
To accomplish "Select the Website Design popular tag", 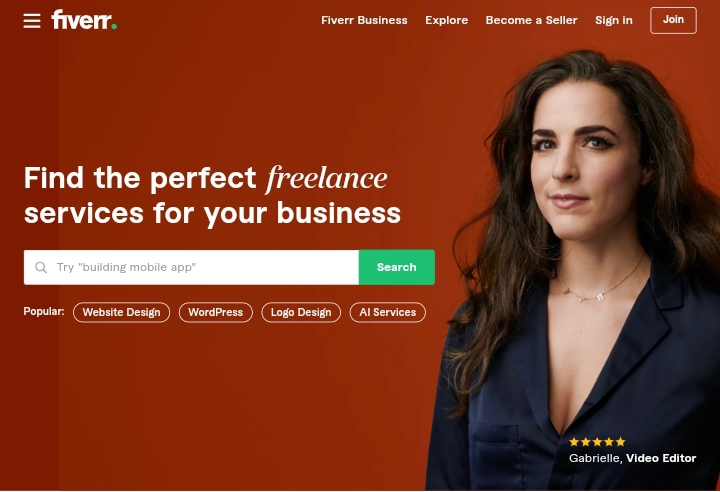I will (x=121, y=312).
